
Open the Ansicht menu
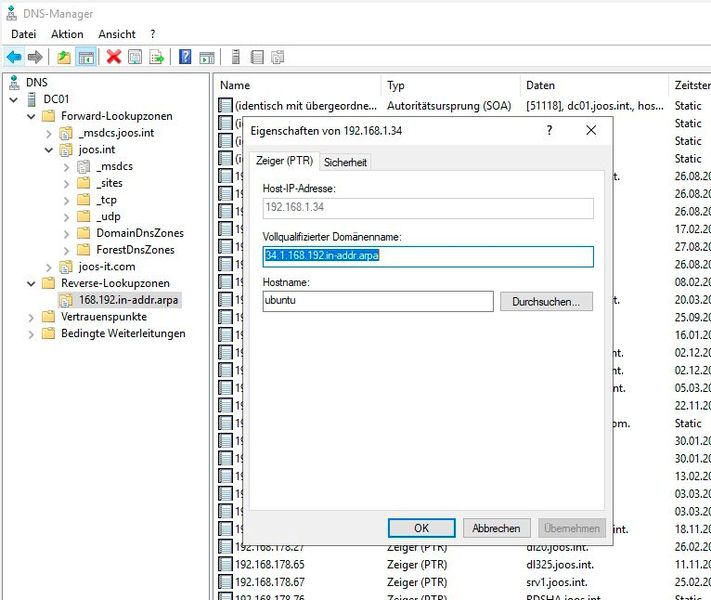(117, 34)
